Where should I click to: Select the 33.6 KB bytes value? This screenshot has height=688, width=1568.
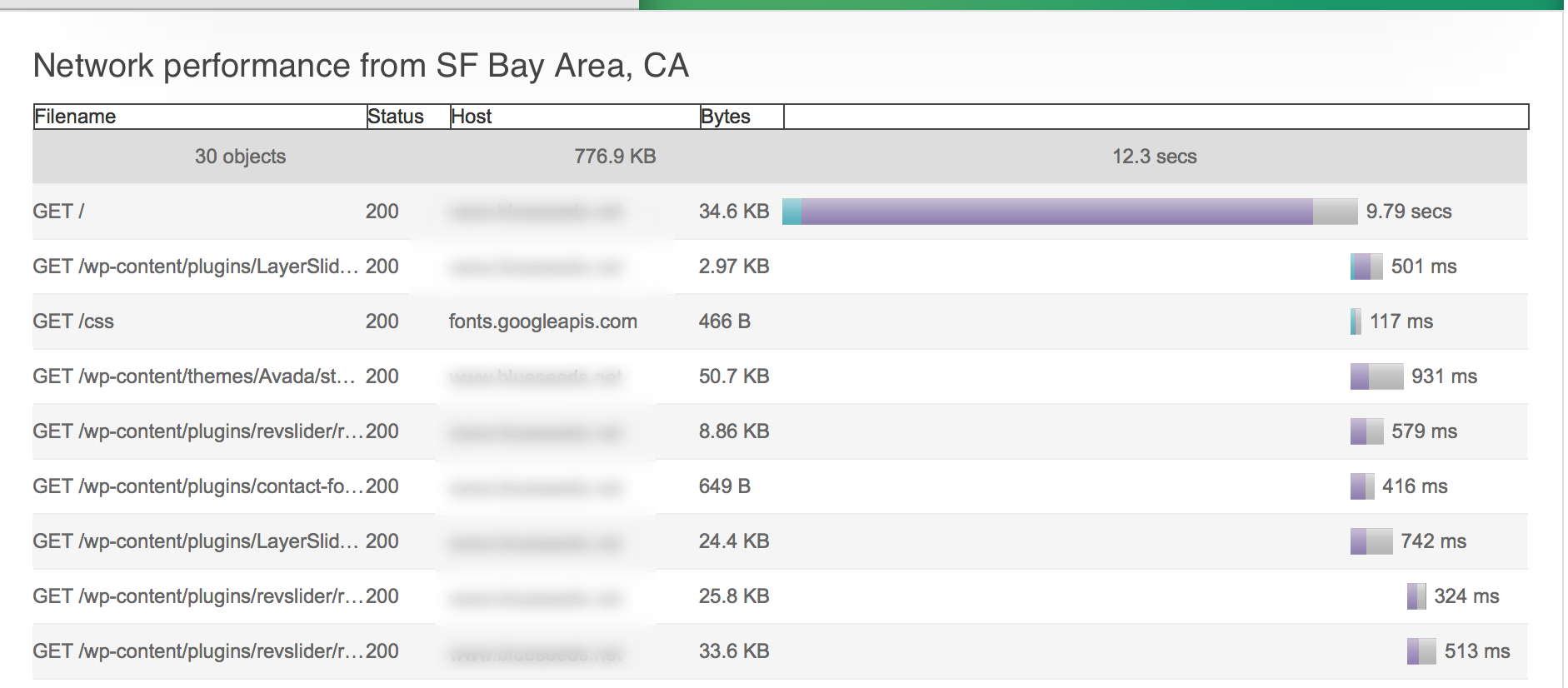(x=734, y=651)
